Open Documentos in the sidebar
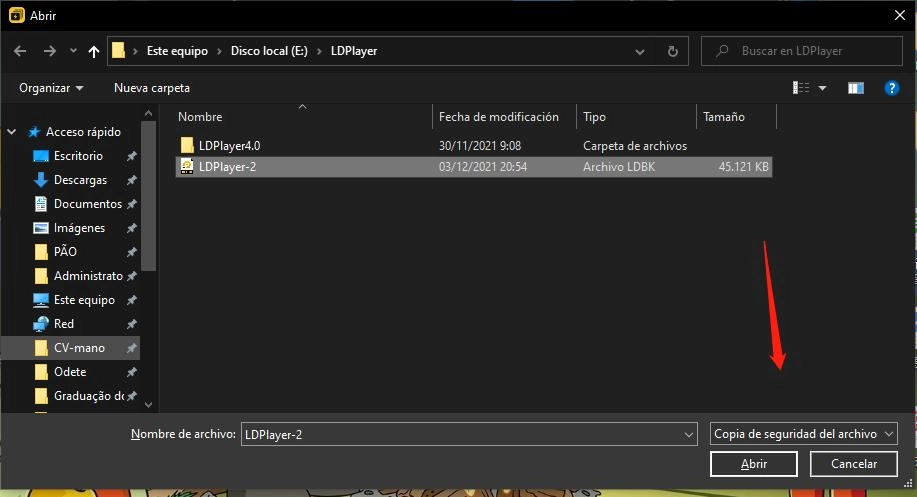917x497 pixels. [x=88, y=204]
